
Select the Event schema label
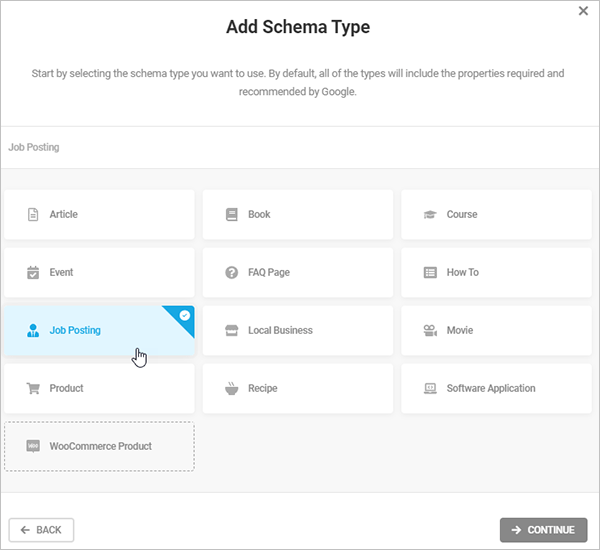61,273
